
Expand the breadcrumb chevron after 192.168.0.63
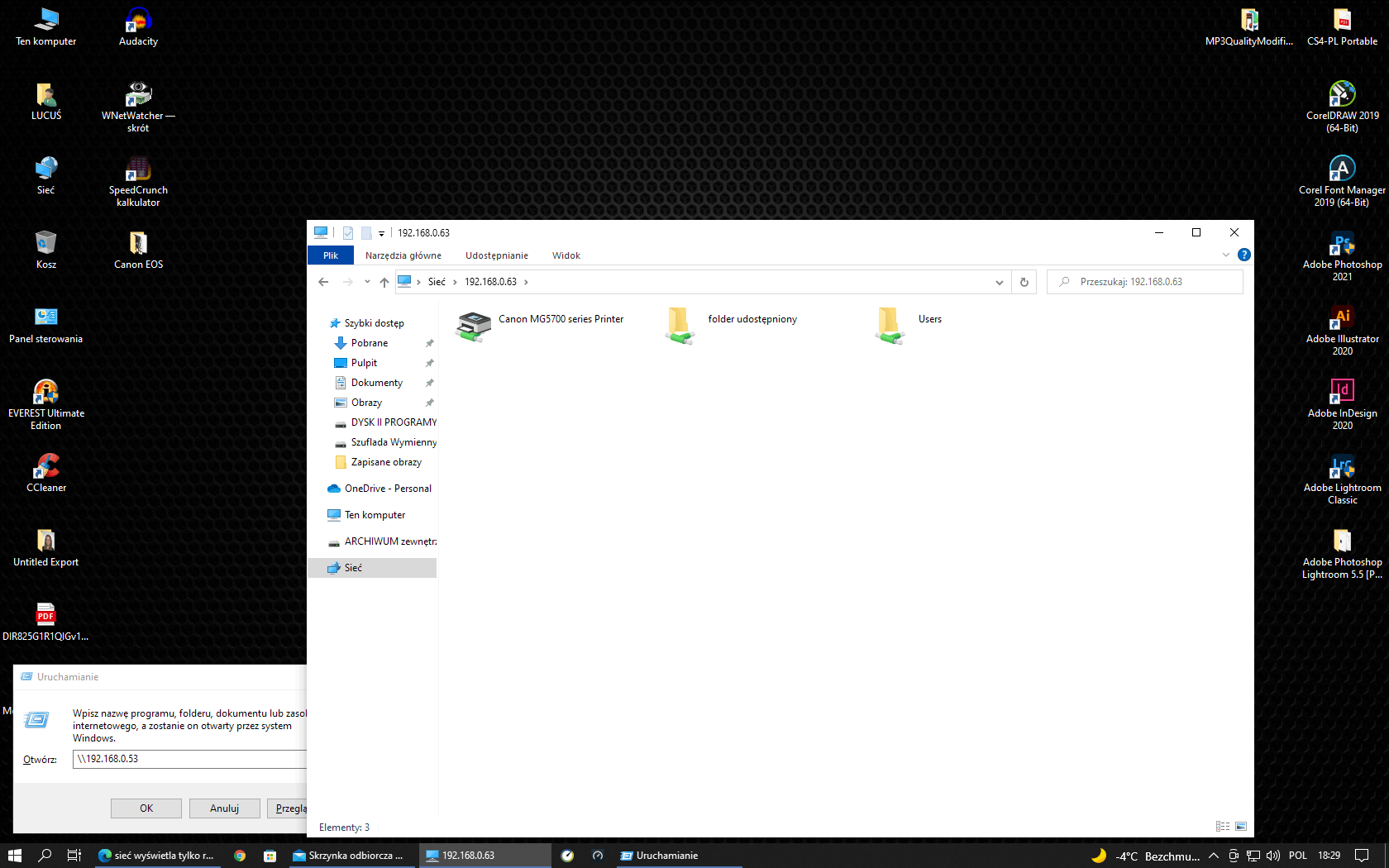click(526, 282)
